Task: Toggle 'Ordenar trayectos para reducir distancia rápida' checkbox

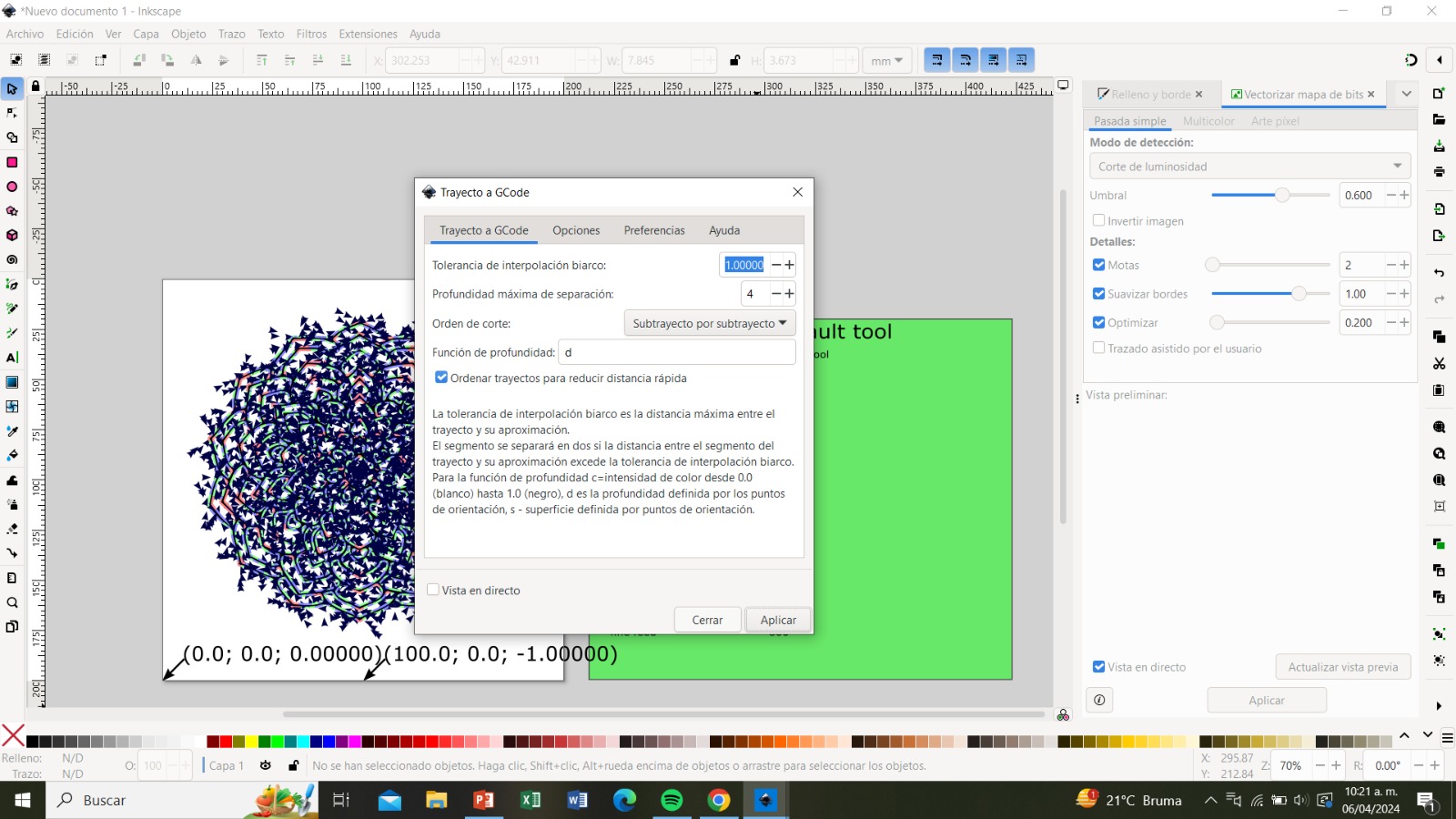Action: point(441,378)
